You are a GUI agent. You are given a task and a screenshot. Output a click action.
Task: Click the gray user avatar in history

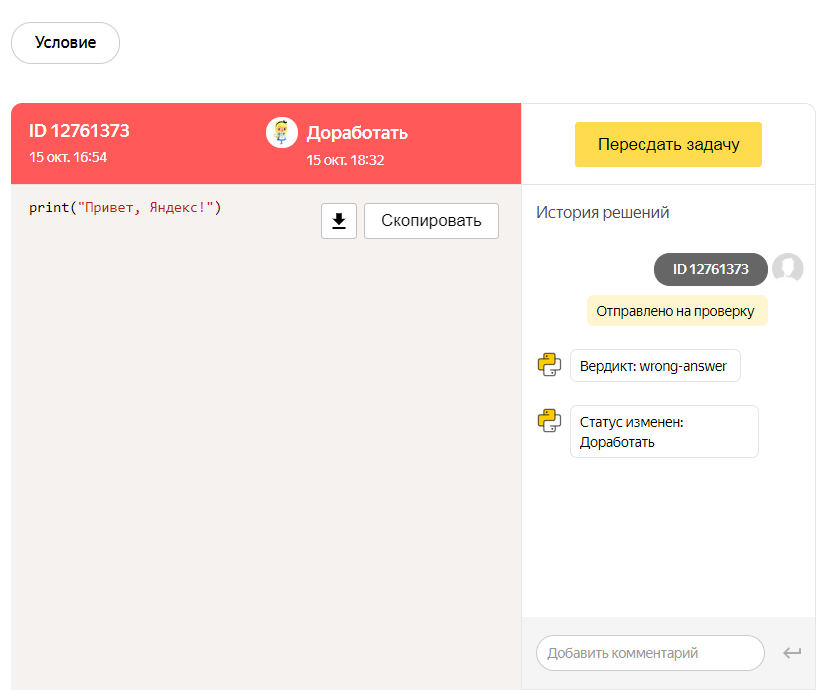[x=788, y=268]
